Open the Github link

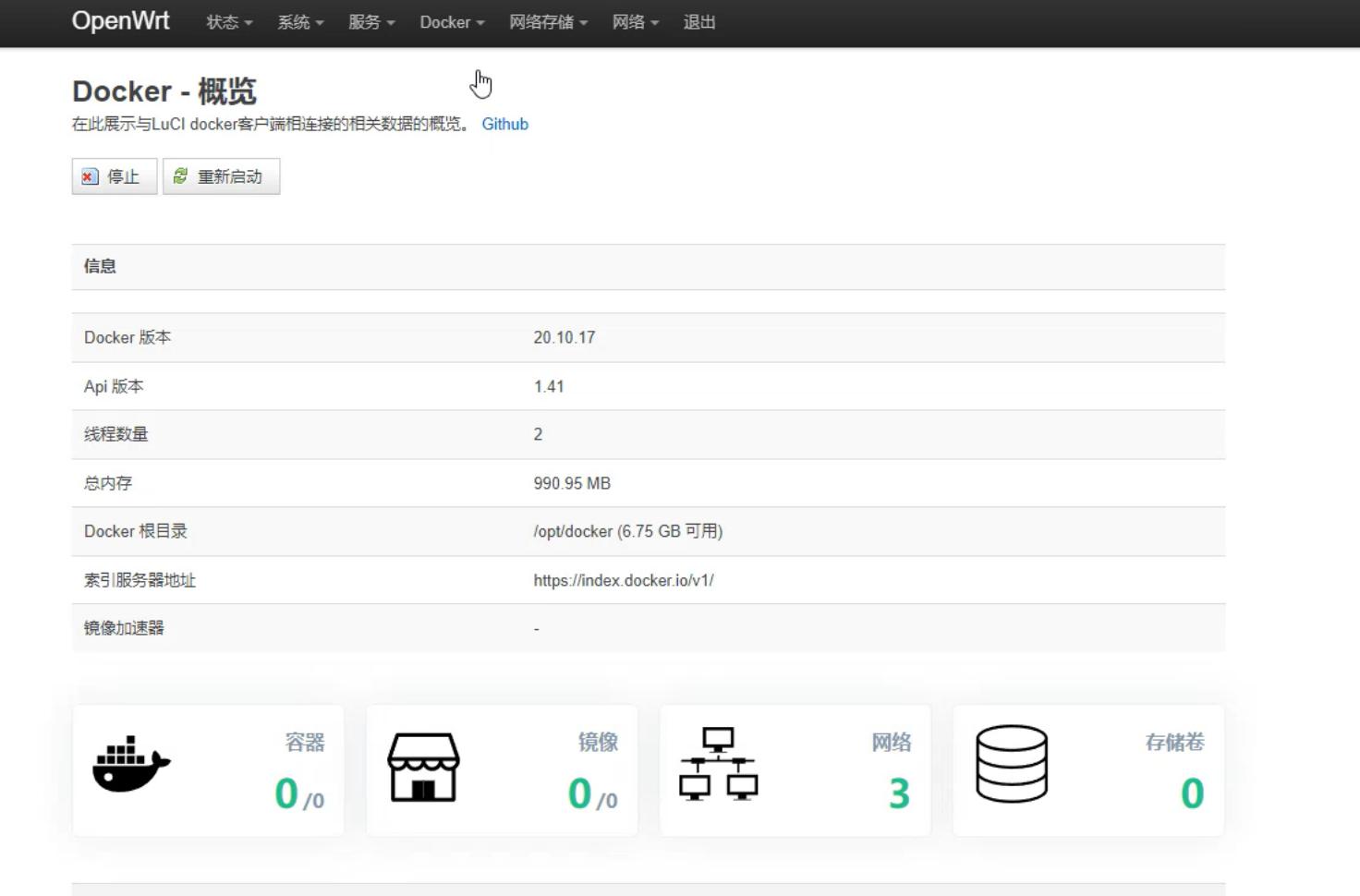pyautogui.click(x=504, y=124)
